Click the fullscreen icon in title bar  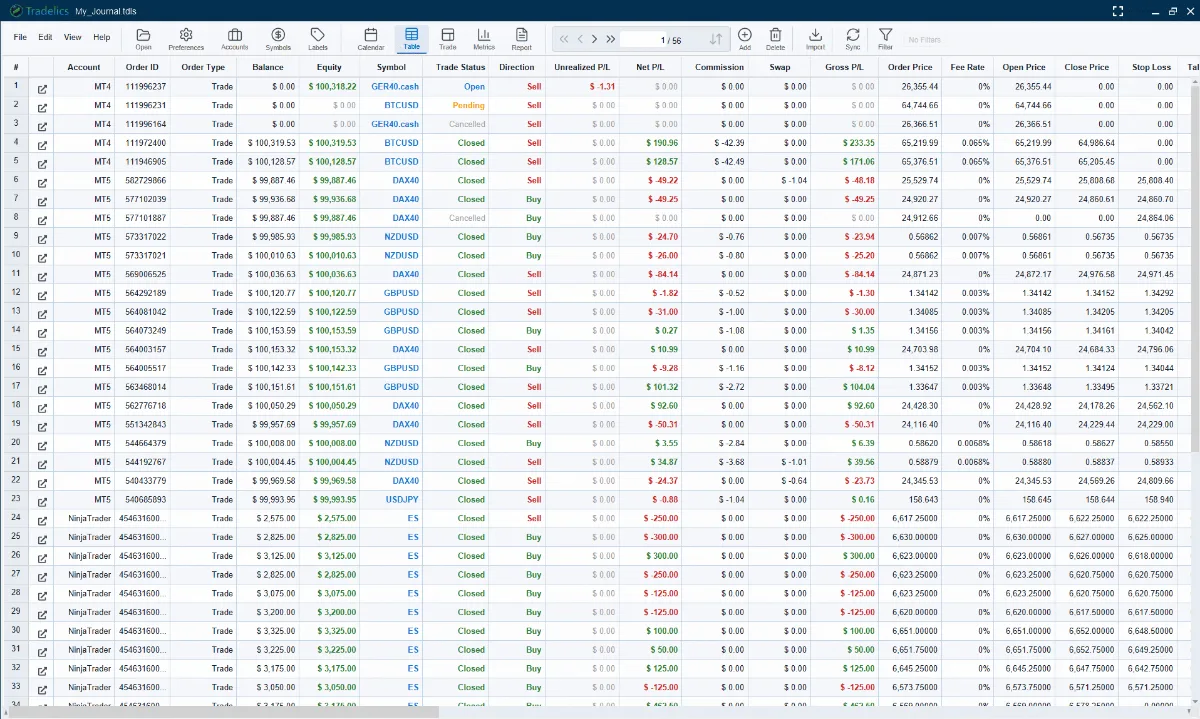click(x=1120, y=11)
